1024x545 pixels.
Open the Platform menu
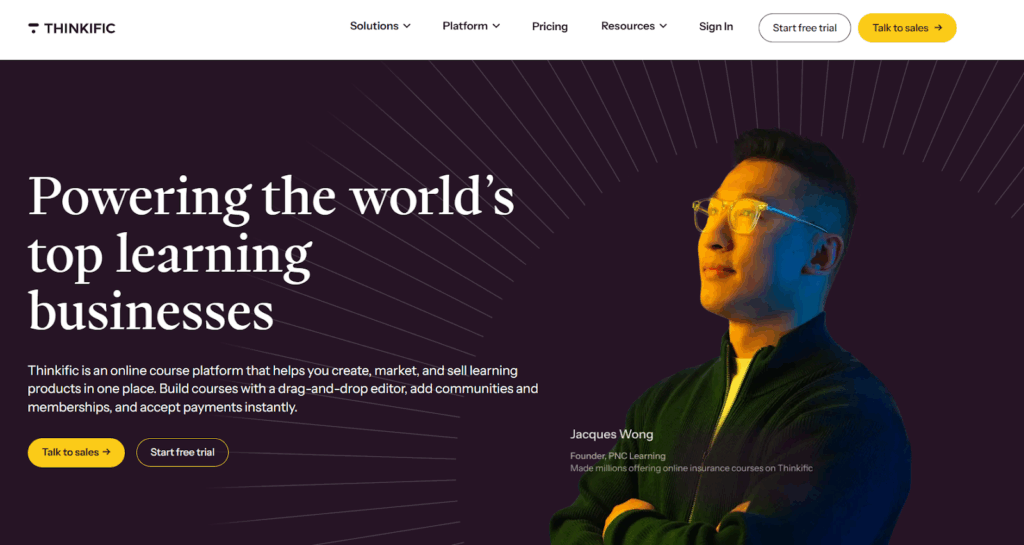471,26
